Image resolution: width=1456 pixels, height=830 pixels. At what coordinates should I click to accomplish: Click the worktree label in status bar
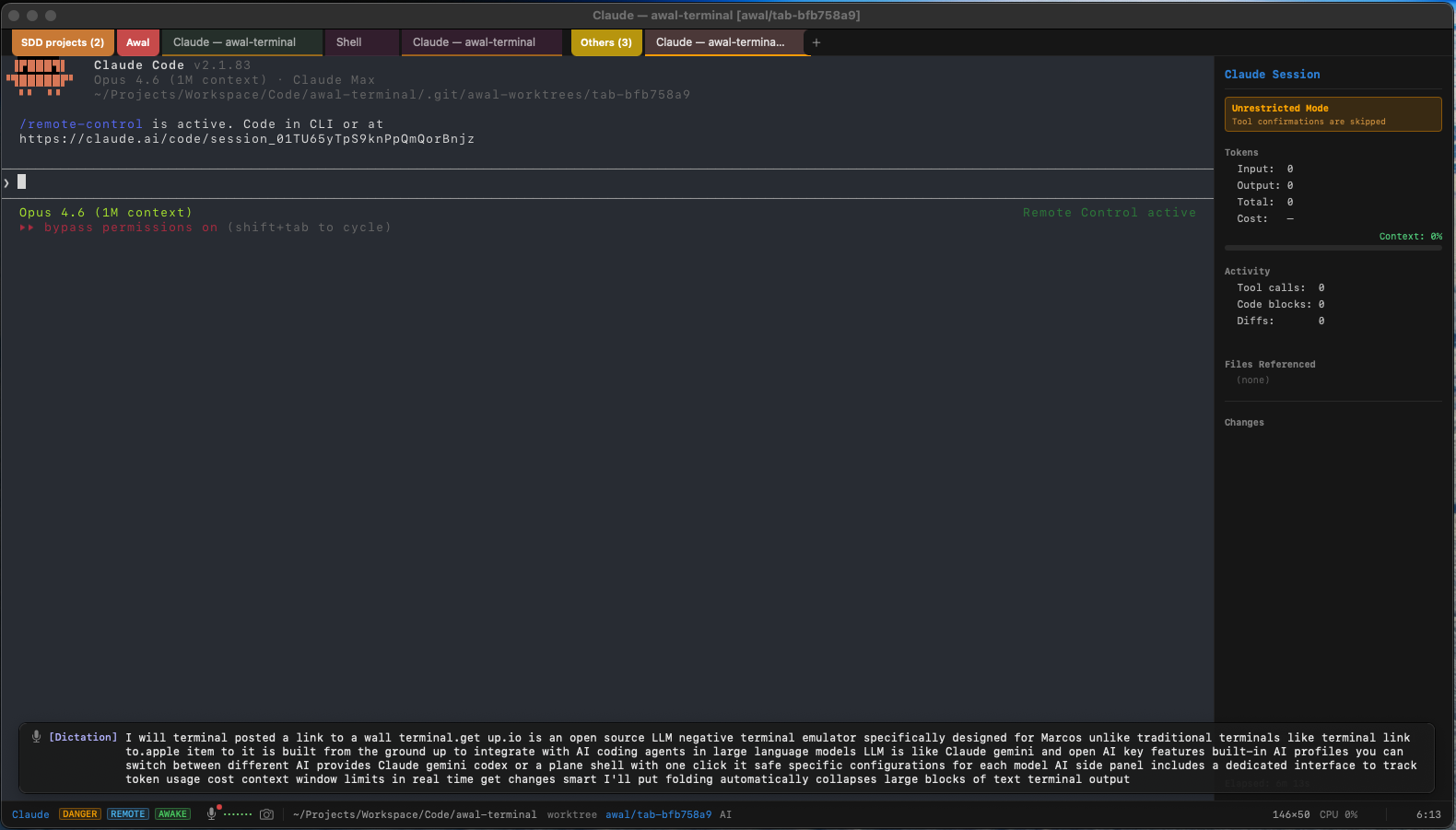(571, 814)
